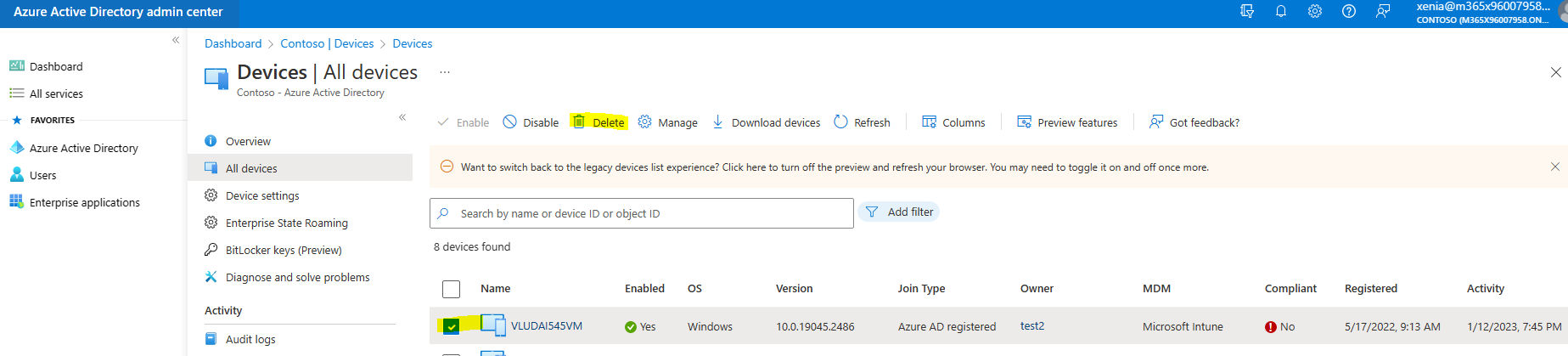Open owner test2 link
The width and height of the screenshot is (1568, 356).
pos(1032,326)
